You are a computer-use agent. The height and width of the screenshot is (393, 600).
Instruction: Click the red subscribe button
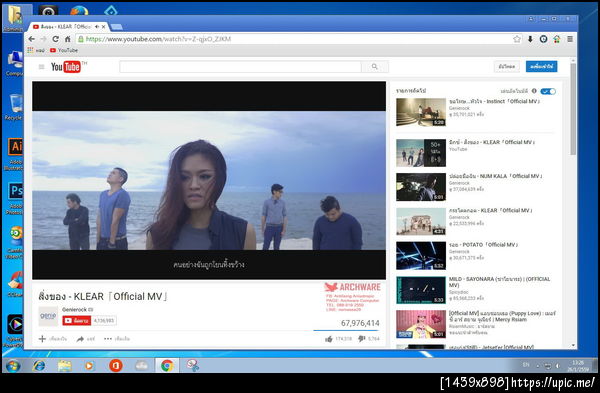coord(77,321)
